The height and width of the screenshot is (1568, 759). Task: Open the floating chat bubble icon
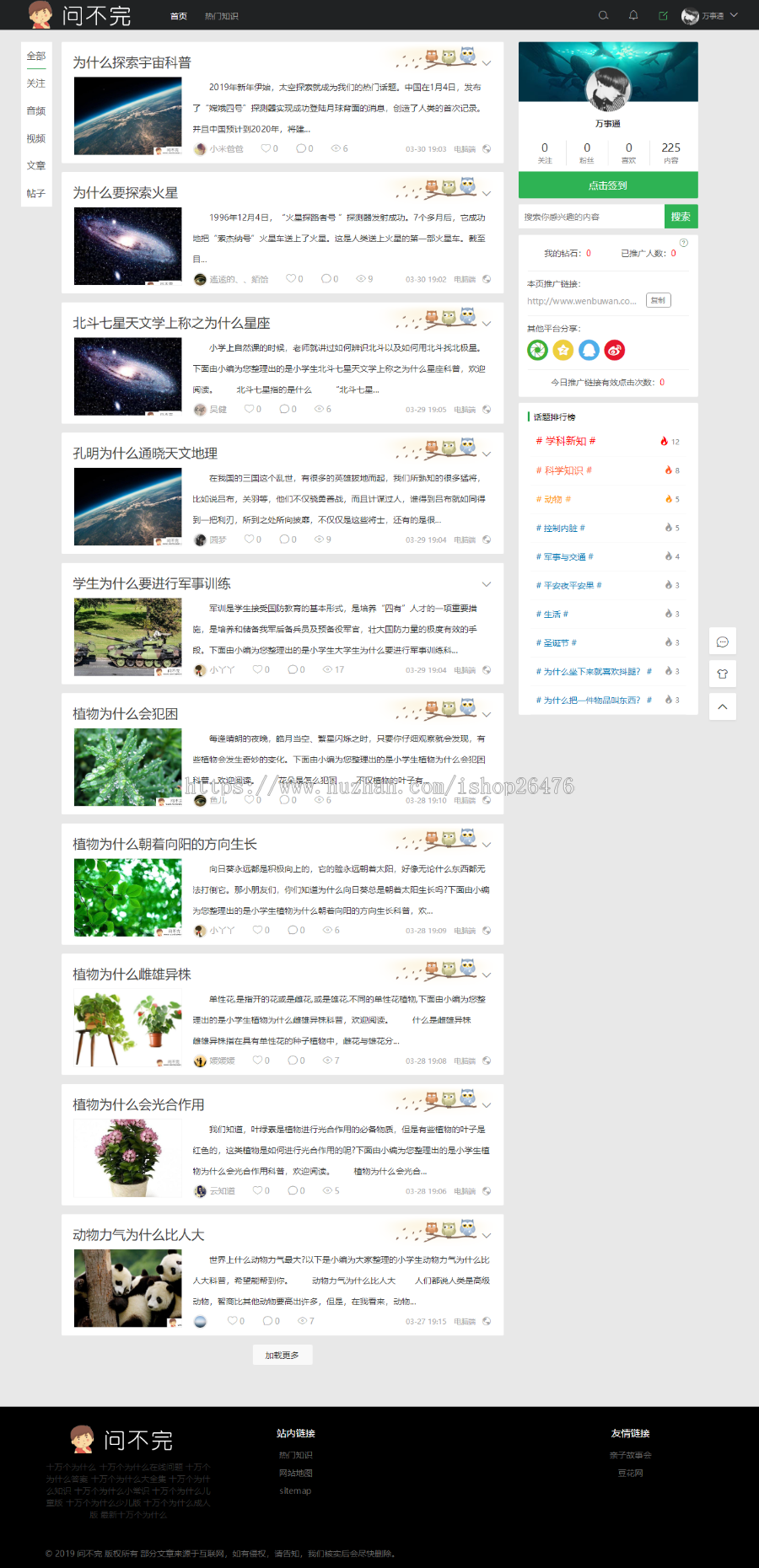tap(723, 642)
